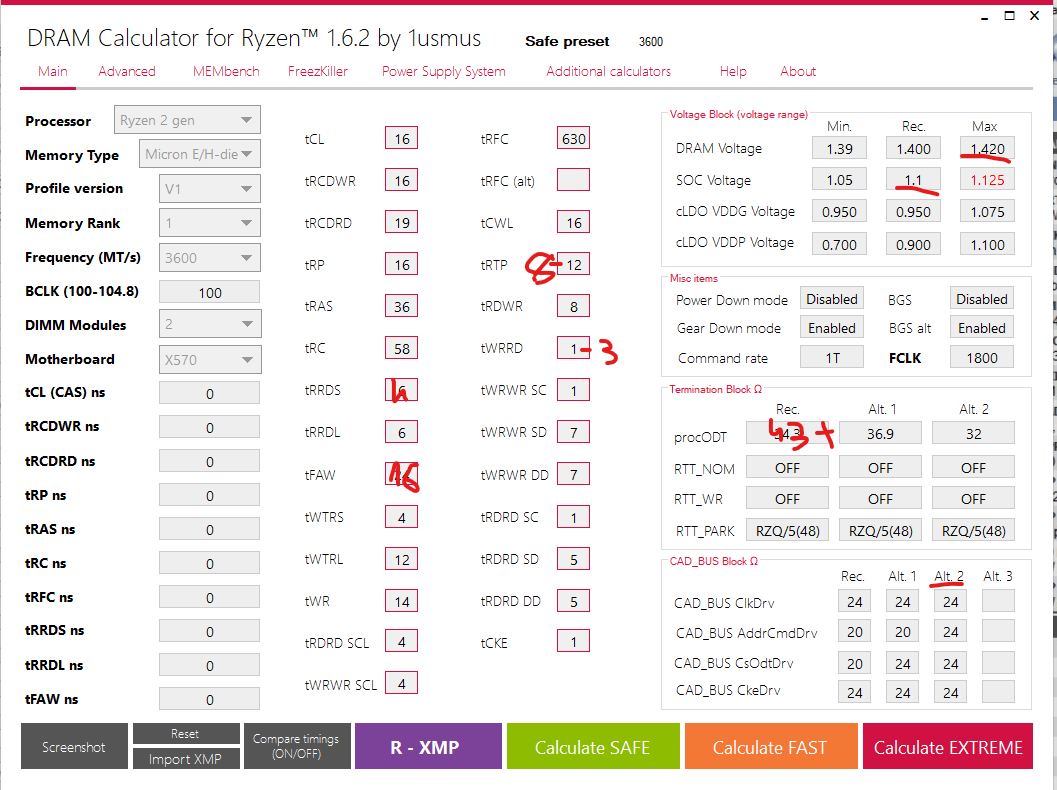Click RTT_NOM Rec. OFF value
The width and height of the screenshot is (1057, 790).
click(x=787, y=467)
